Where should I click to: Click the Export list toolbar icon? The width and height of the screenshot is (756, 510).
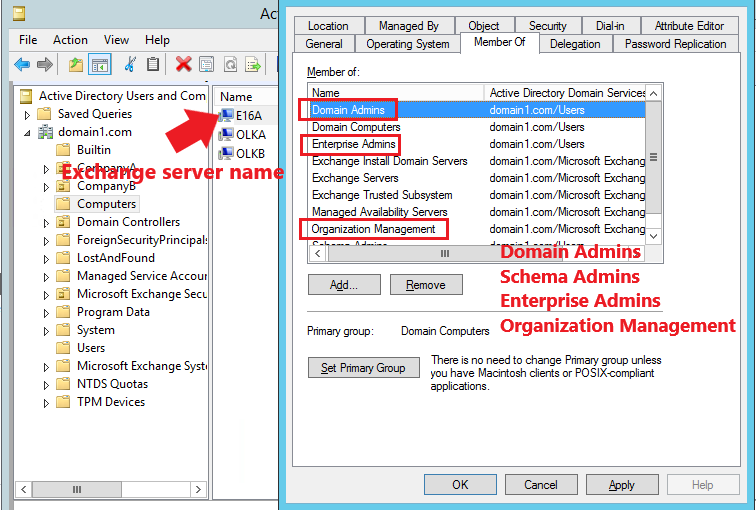(x=253, y=64)
